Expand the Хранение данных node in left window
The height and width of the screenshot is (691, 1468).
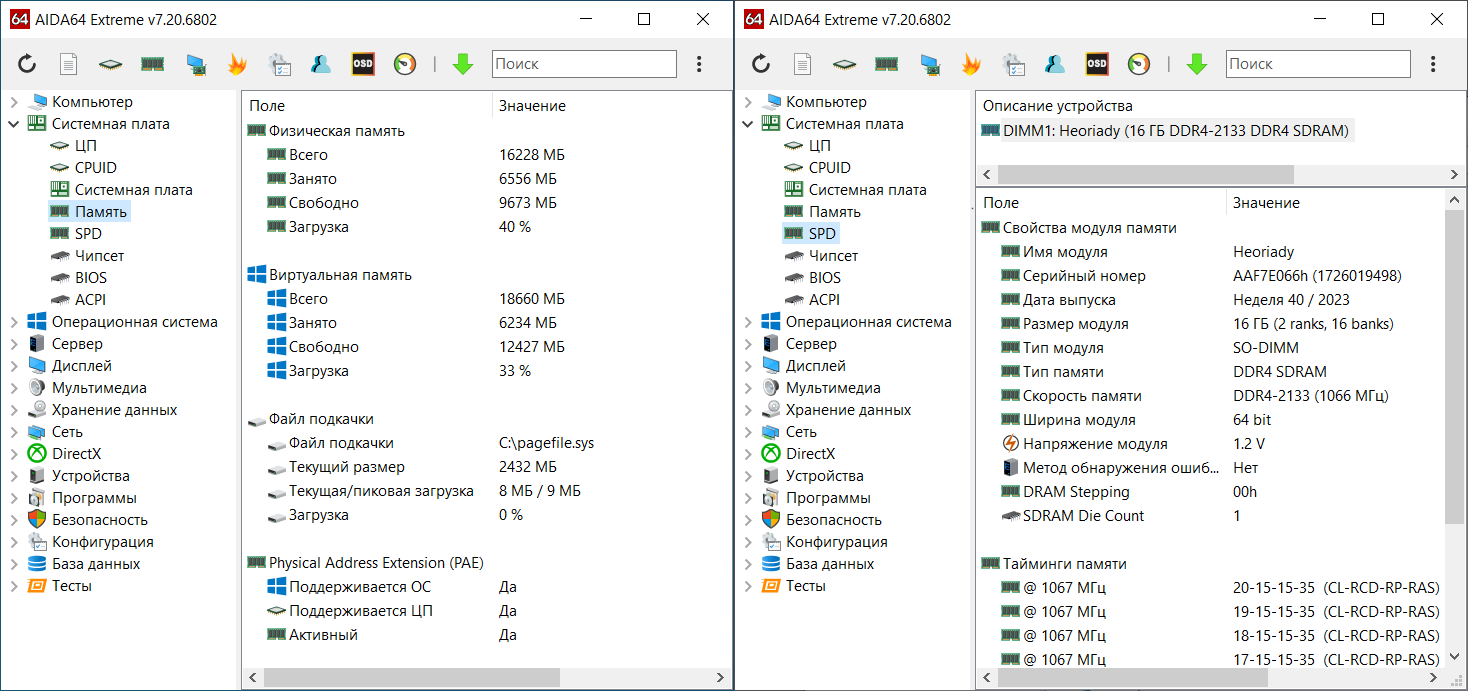click(x=14, y=410)
